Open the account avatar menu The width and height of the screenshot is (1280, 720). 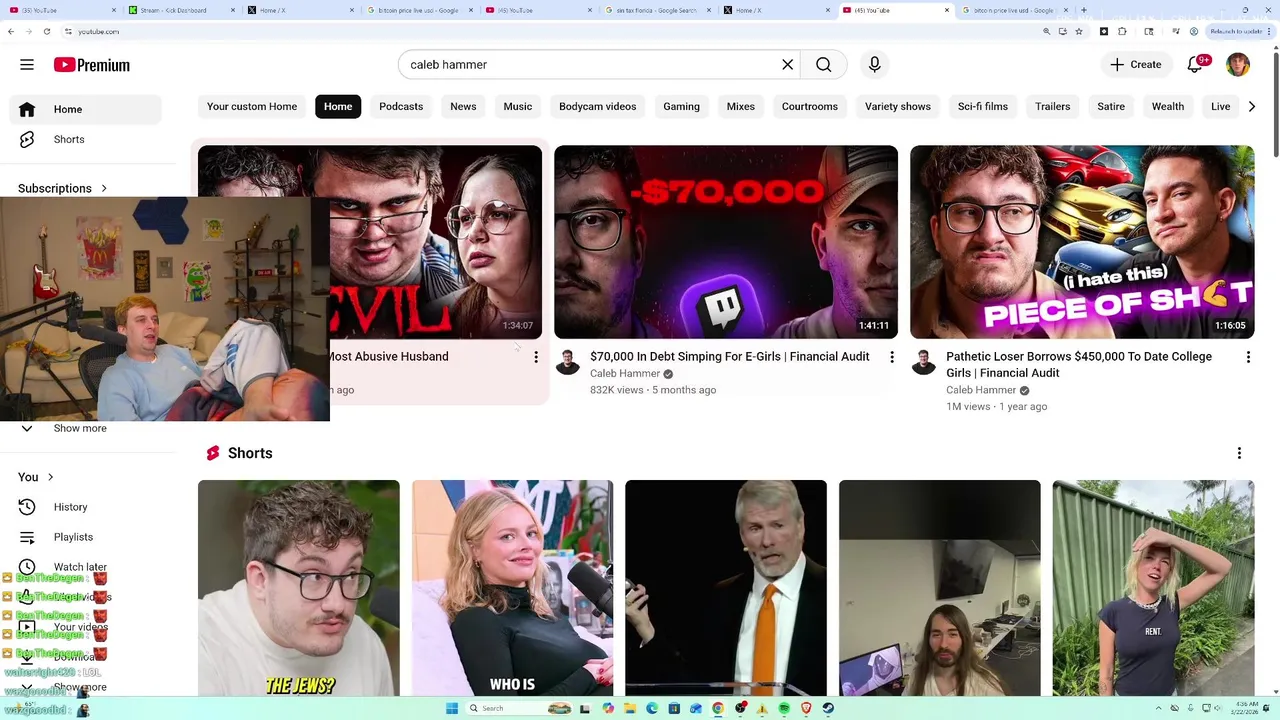[1238, 65]
